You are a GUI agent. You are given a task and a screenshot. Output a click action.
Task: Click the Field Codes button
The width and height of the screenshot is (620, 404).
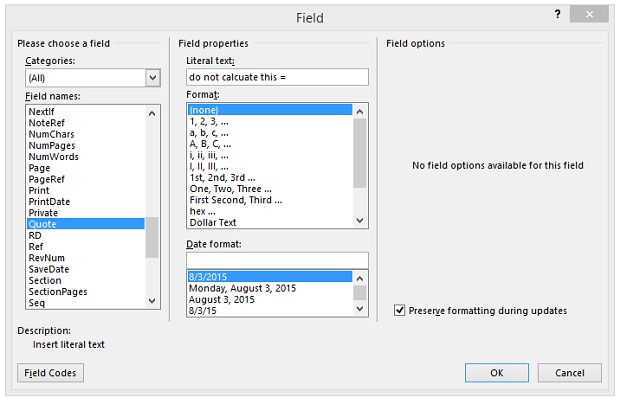click(50, 373)
